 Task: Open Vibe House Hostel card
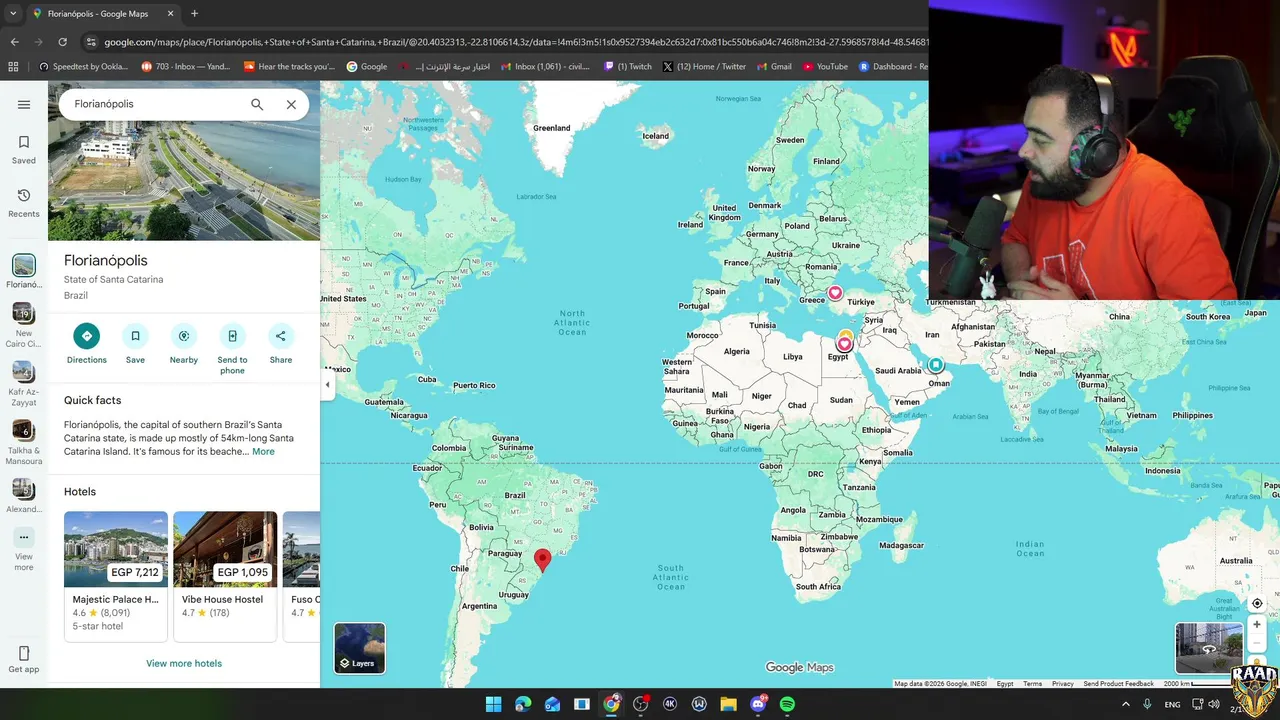coord(225,576)
